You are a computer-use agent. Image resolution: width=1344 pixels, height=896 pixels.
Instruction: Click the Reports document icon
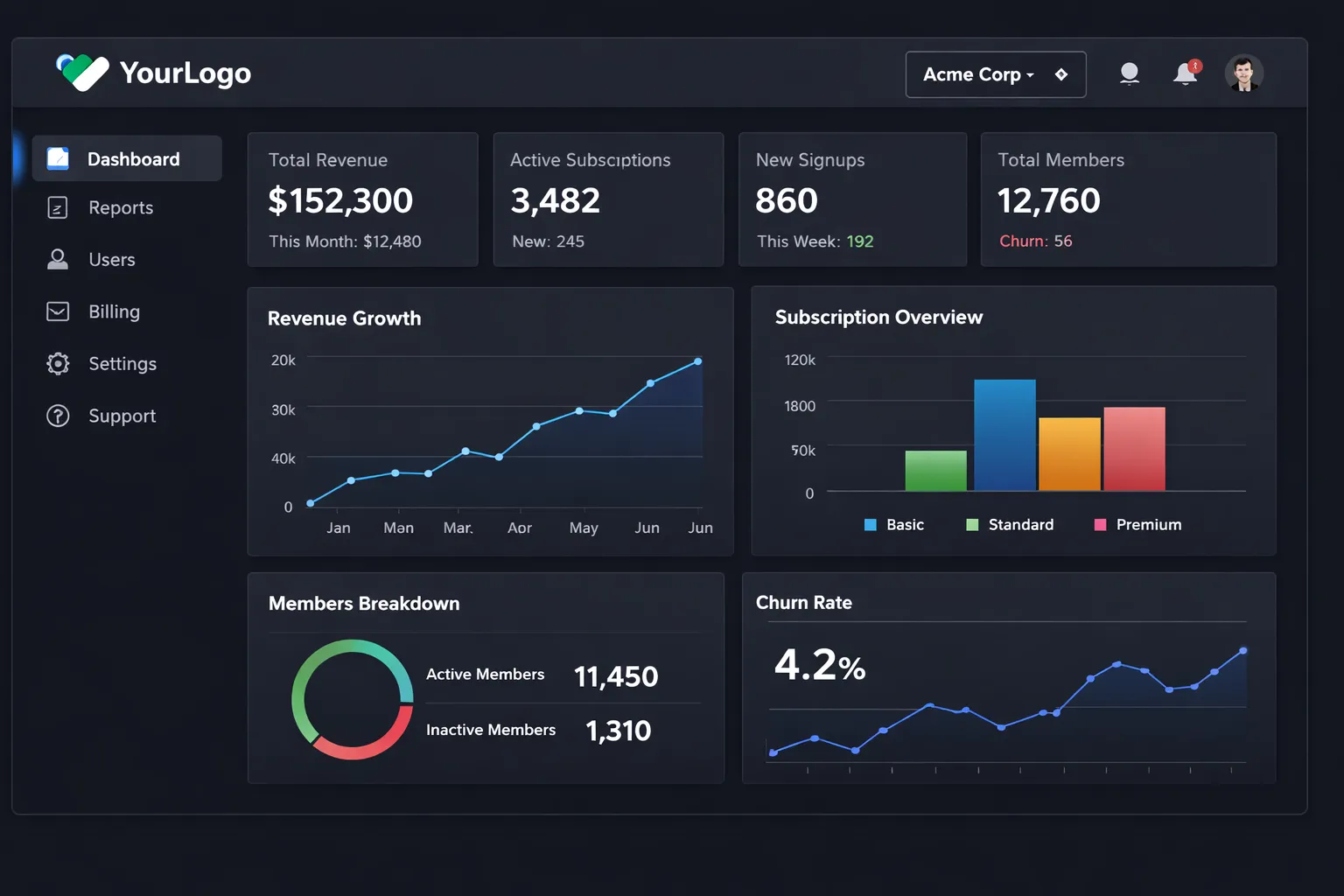click(x=58, y=207)
